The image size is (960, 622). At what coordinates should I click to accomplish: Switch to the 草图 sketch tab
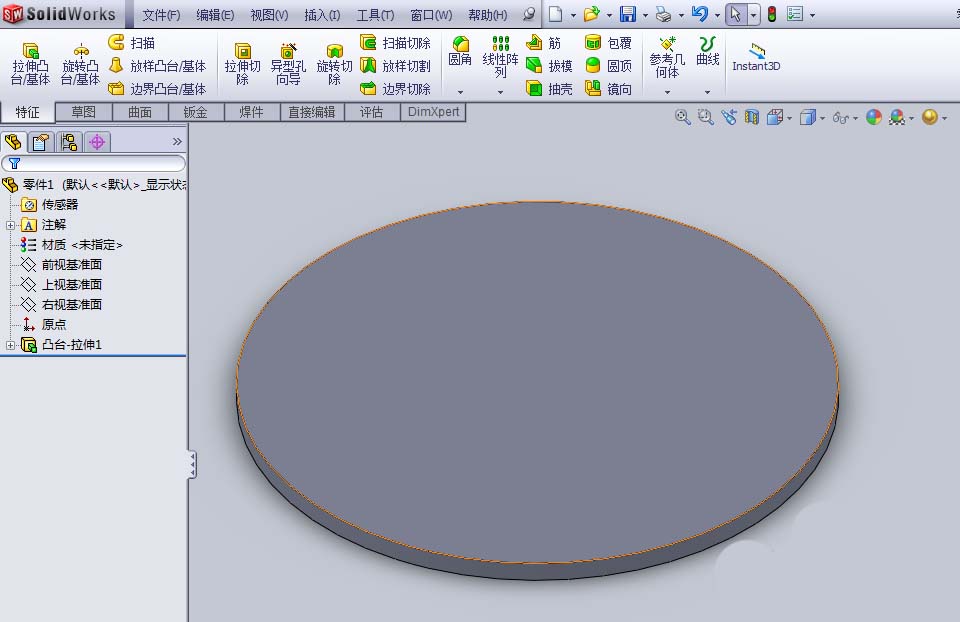[83, 112]
